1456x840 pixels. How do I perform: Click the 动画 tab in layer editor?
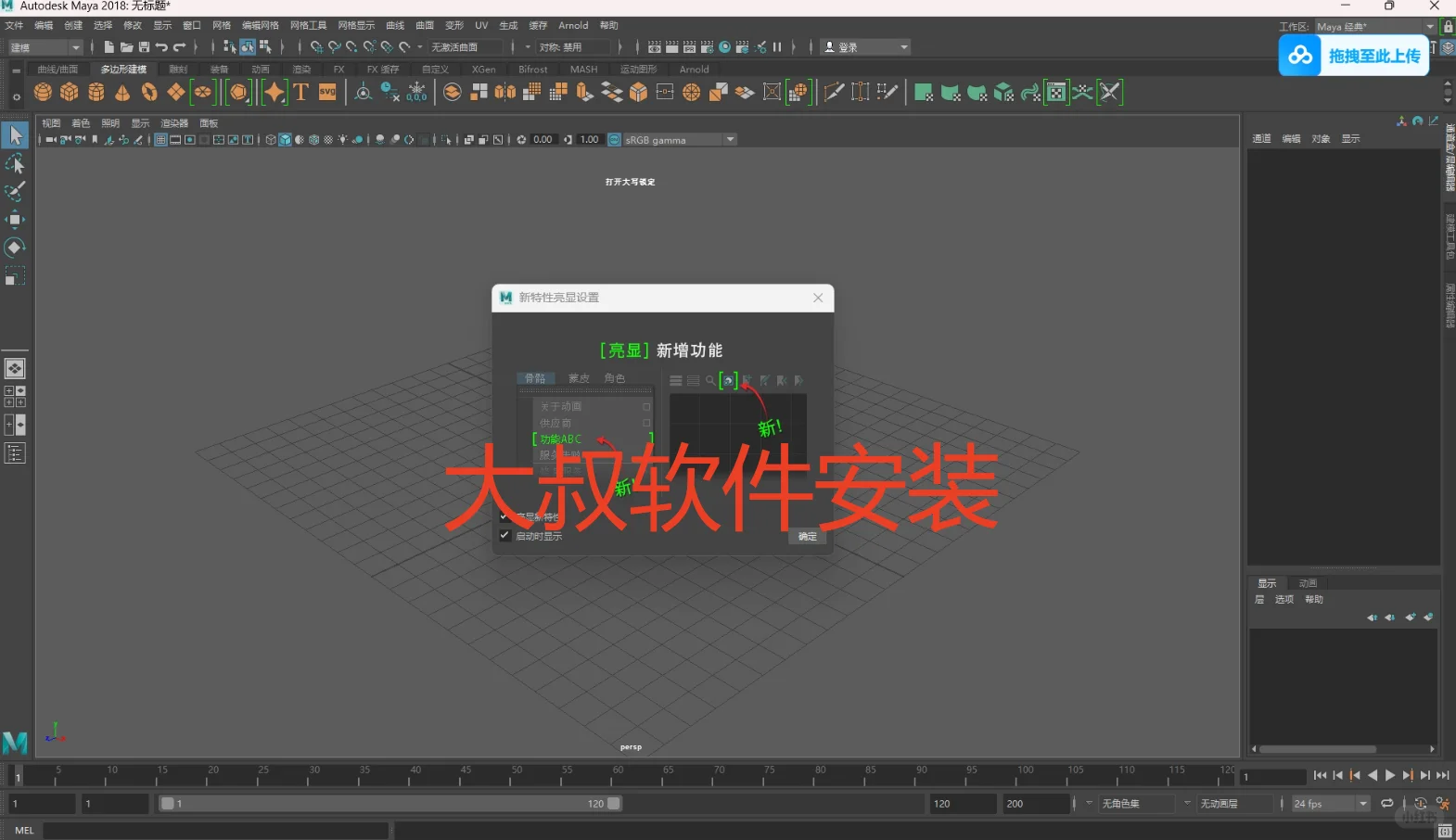pos(1308,583)
